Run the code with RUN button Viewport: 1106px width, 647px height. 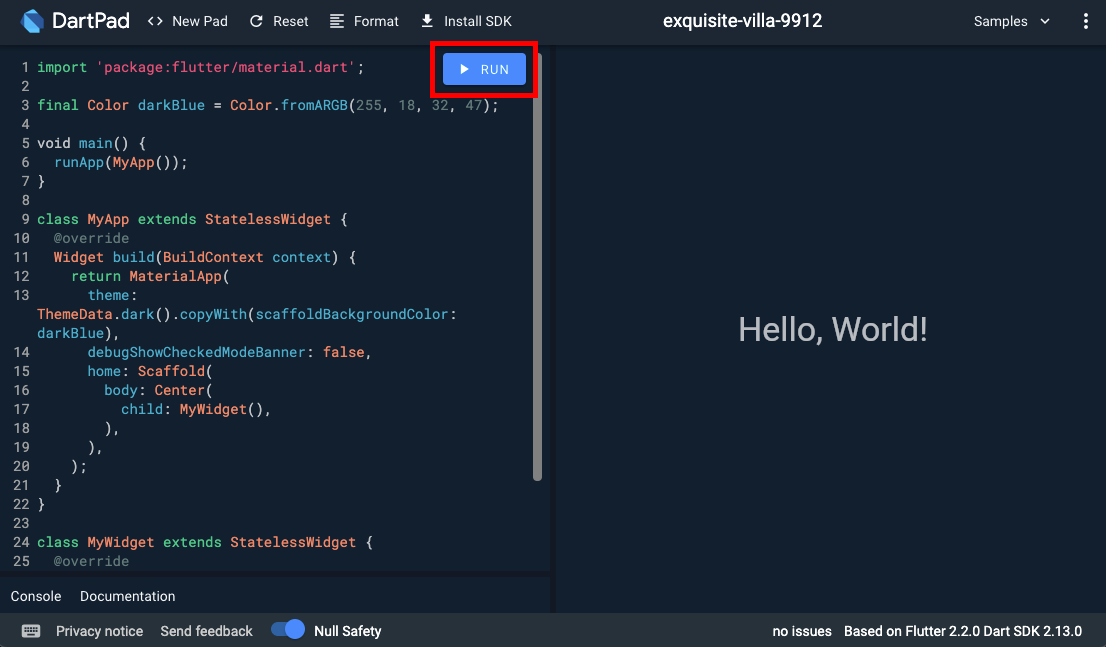pyautogui.click(x=484, y=69)
